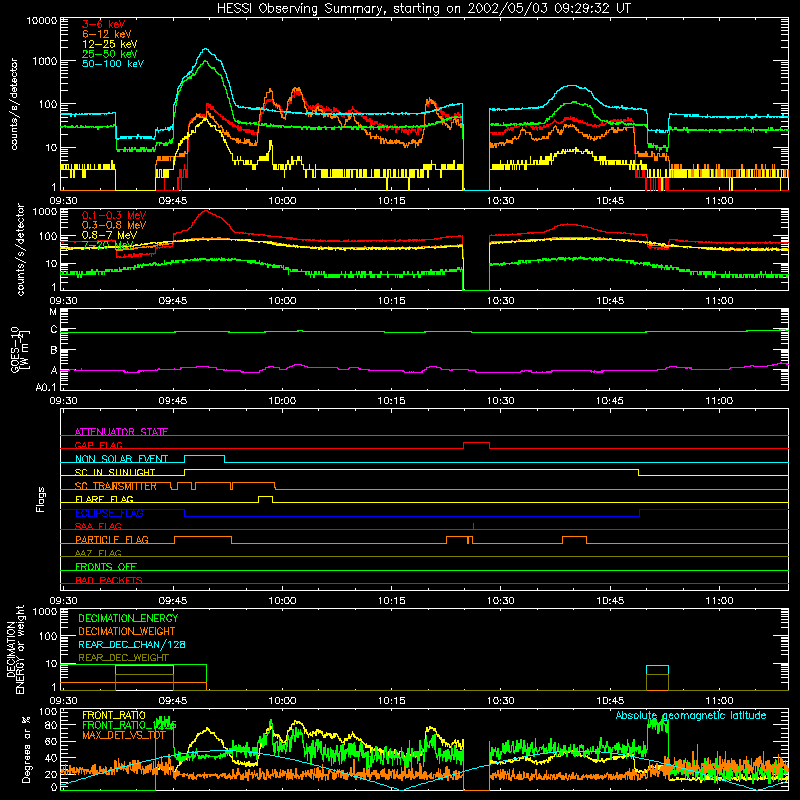Screen dimensions: 800x800
Task: Select the green 7-20 MeV legend label
Action: click(x=108, y=245)
